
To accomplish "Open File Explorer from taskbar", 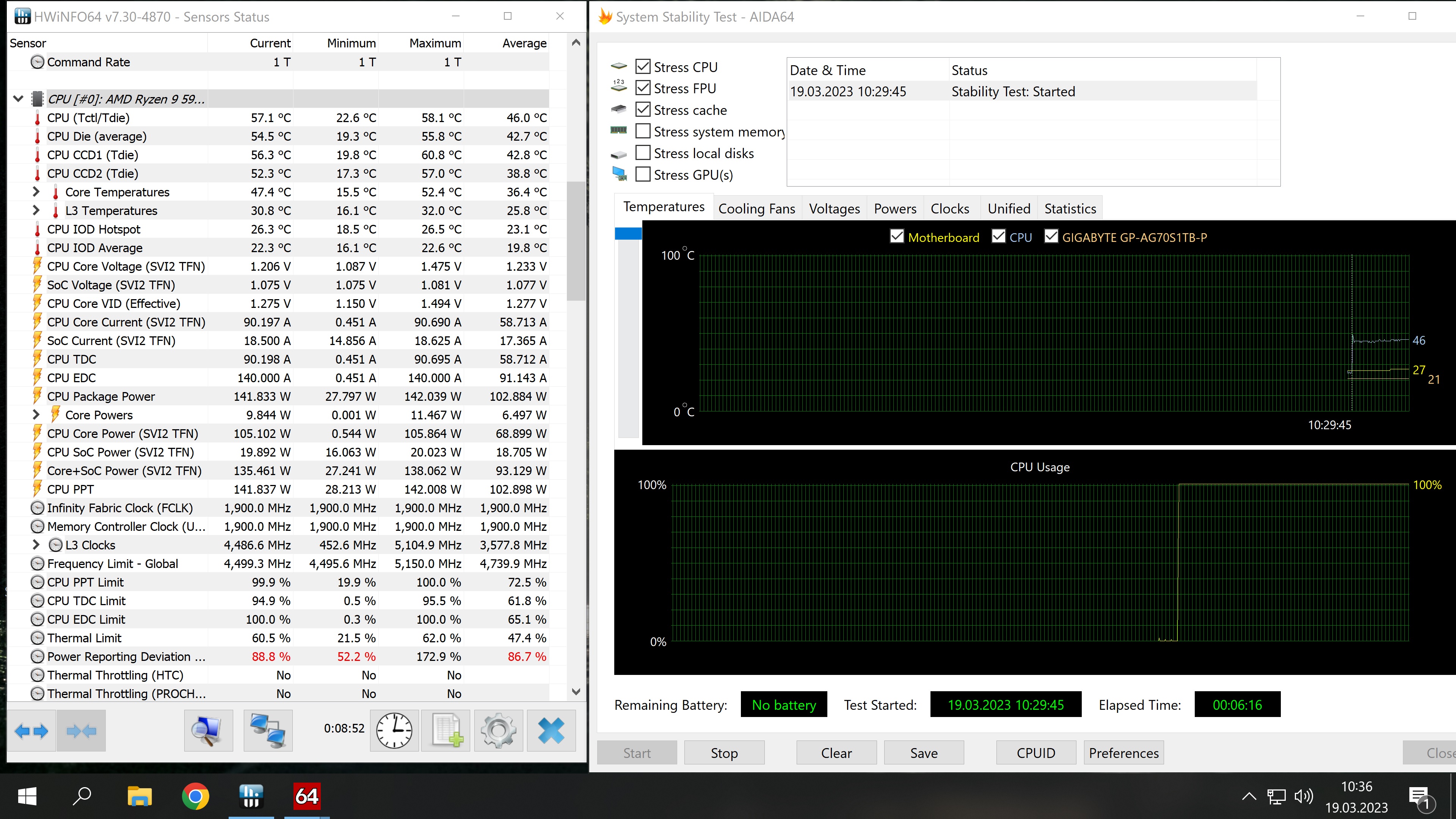I will coord(139,796).
